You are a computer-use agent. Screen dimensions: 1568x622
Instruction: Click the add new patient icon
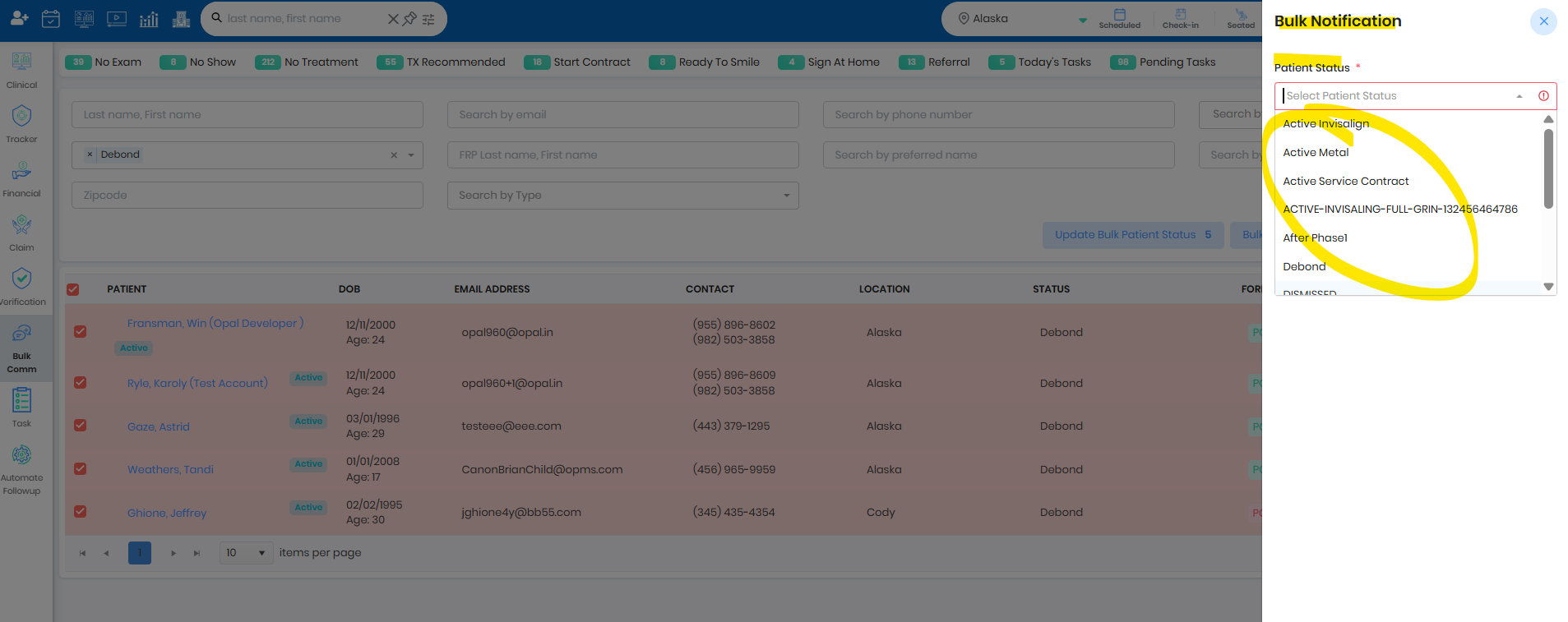(x=19, y=18)
